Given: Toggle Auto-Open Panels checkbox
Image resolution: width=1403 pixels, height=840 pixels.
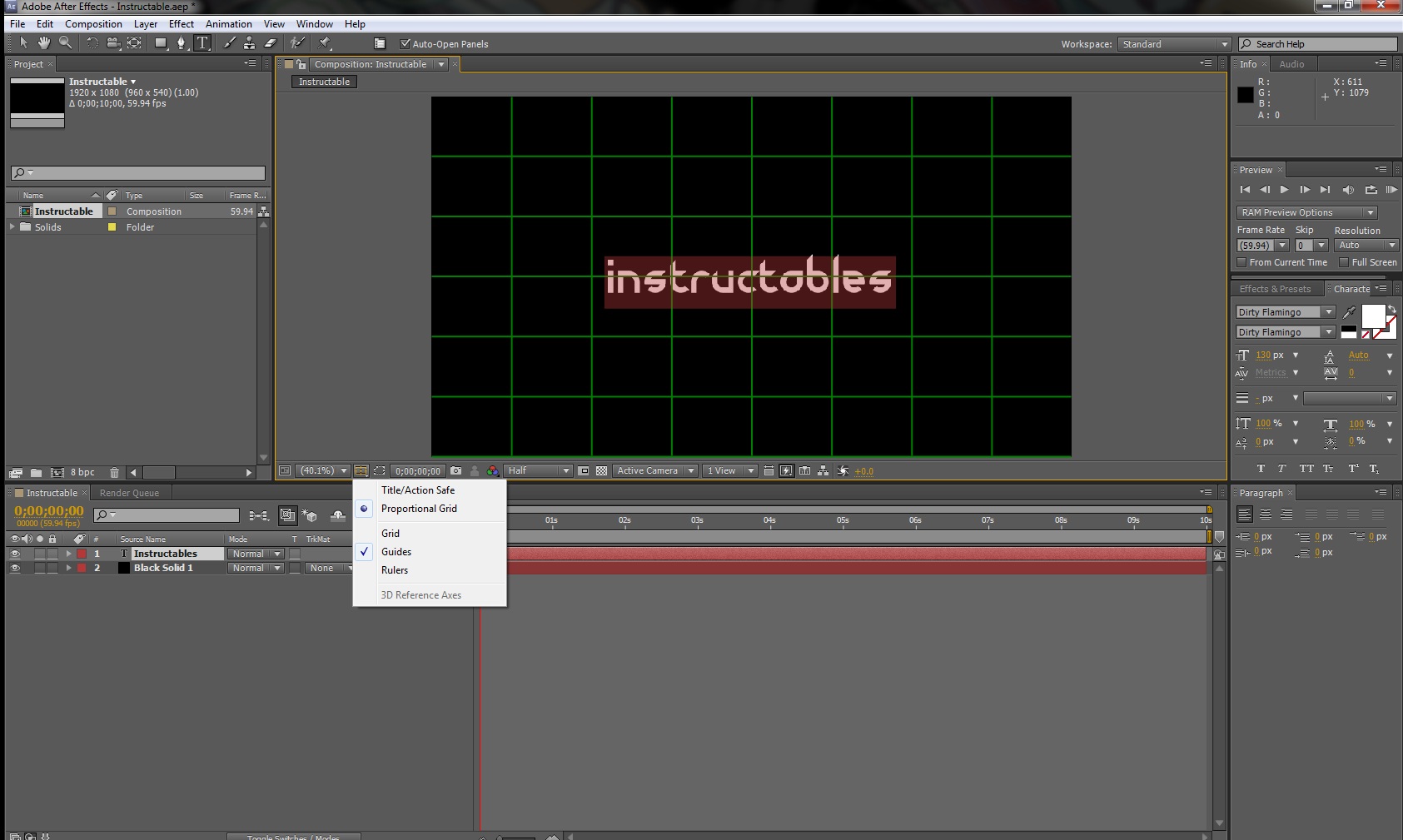Looking at the screenshot, I should pos(405,44).
